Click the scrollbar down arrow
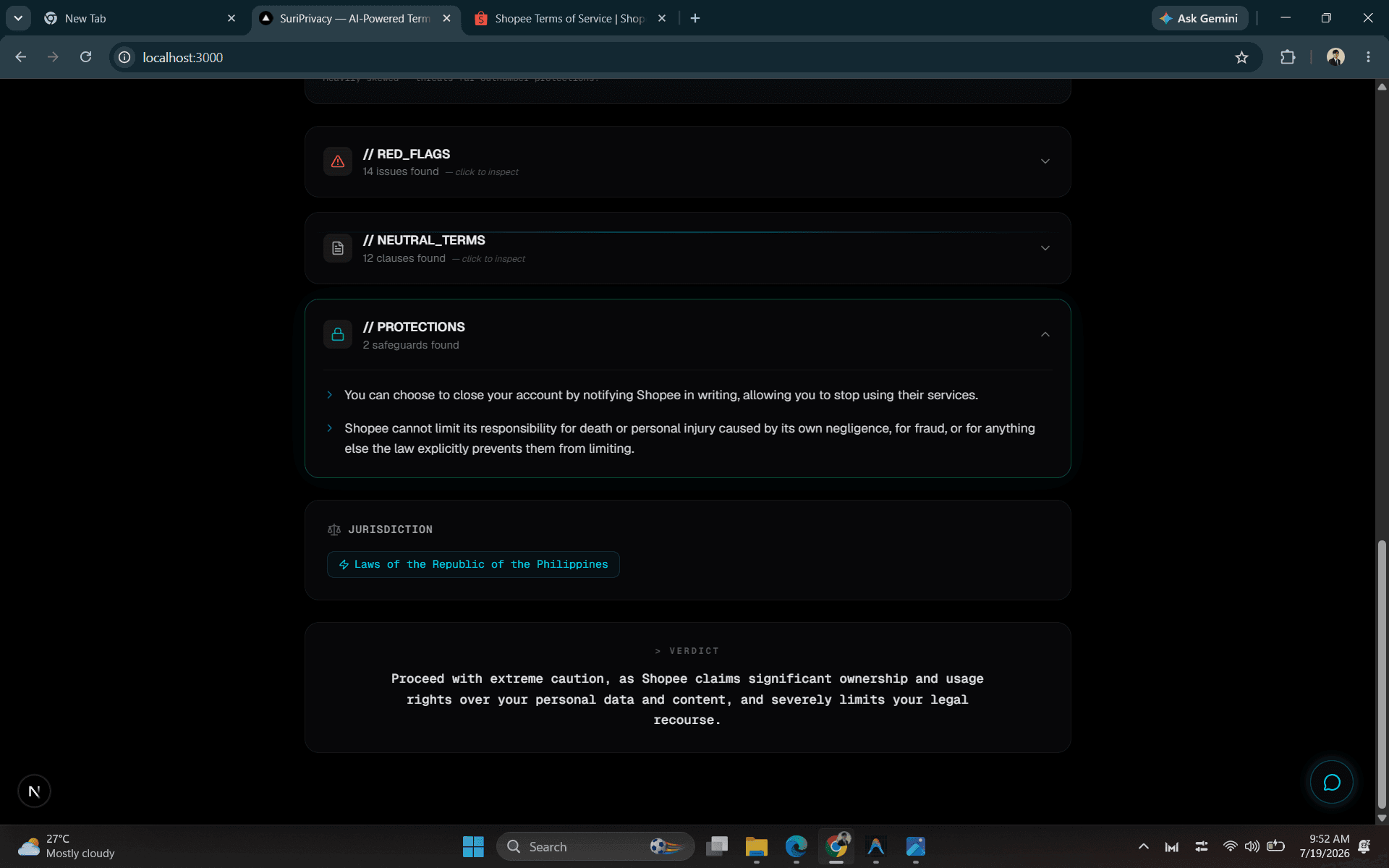The image size is (1389, 868). 1382,818
